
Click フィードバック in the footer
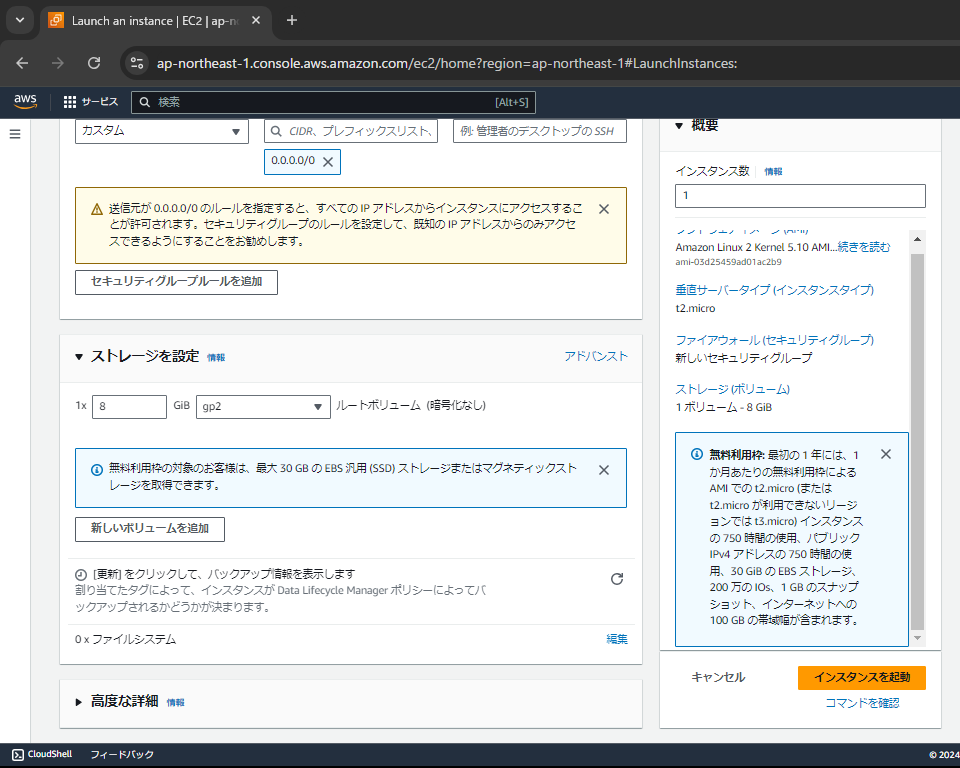pos(122,754)
